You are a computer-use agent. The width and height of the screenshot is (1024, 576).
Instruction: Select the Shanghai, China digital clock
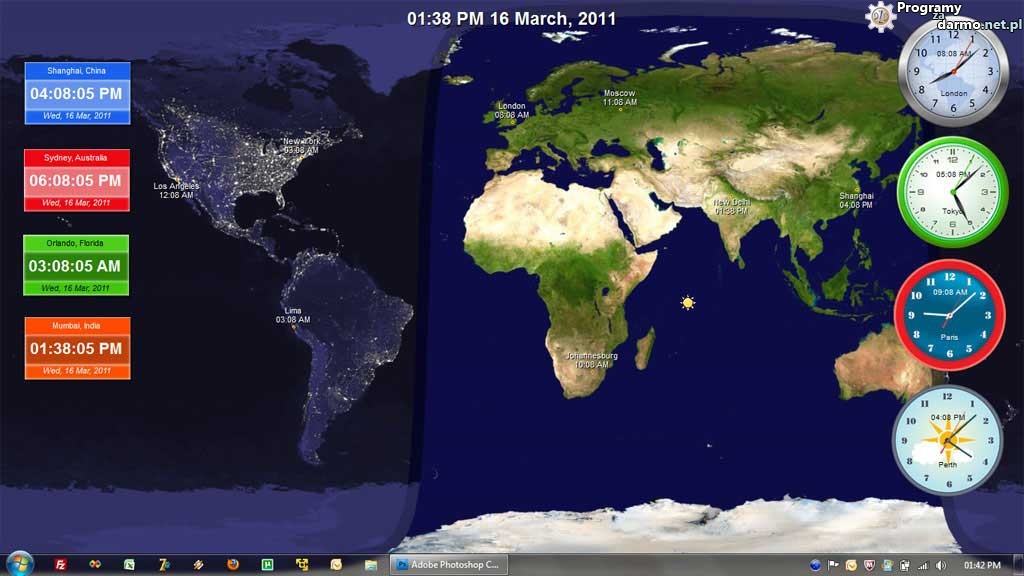point(77,93)
